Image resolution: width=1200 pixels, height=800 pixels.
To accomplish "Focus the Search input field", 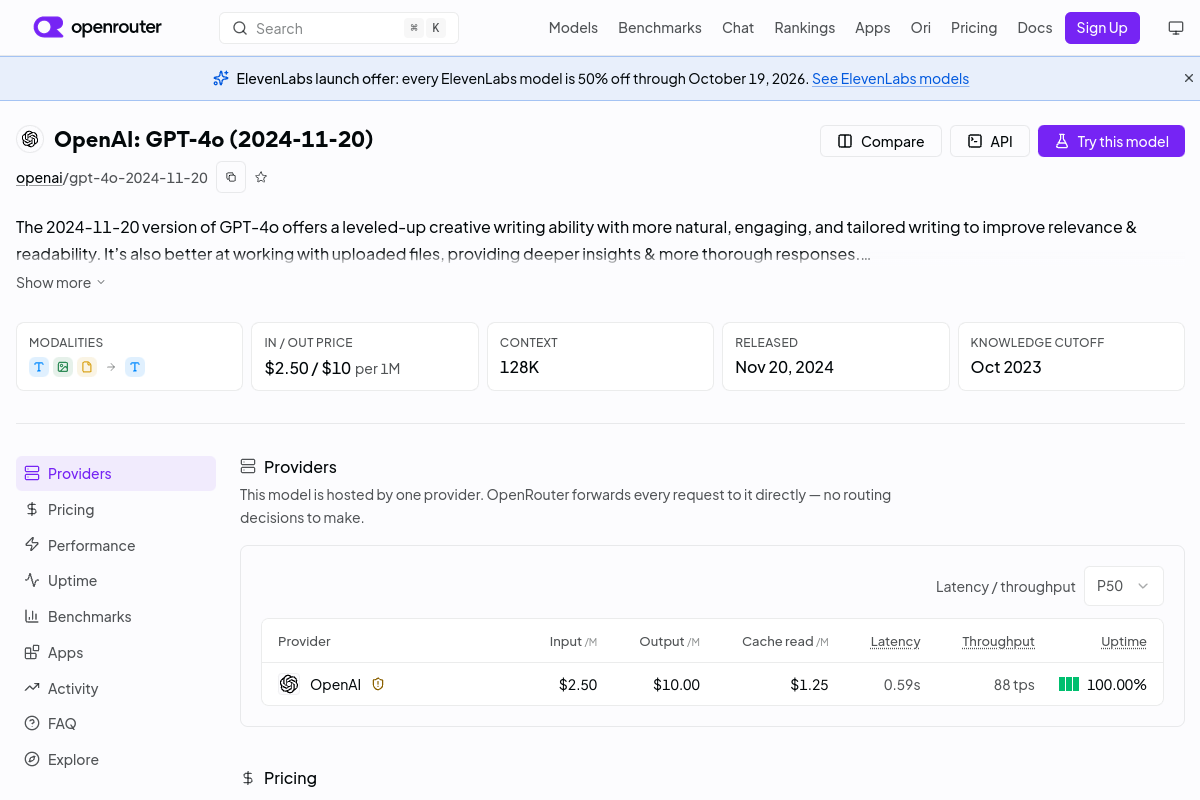I will [x=339, y=28].
